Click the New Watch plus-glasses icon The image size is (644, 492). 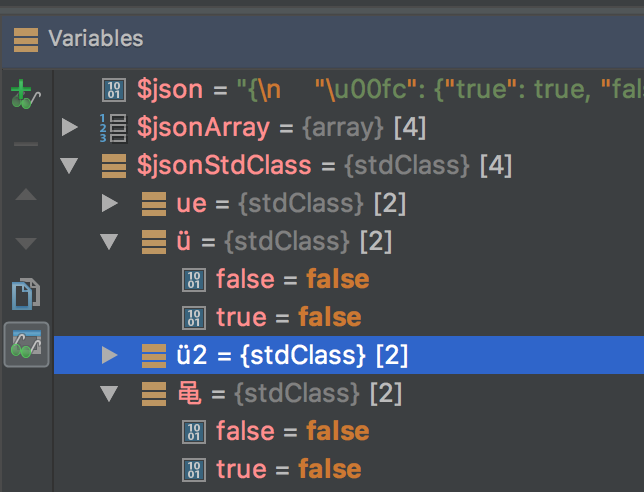tap(25, 95)
